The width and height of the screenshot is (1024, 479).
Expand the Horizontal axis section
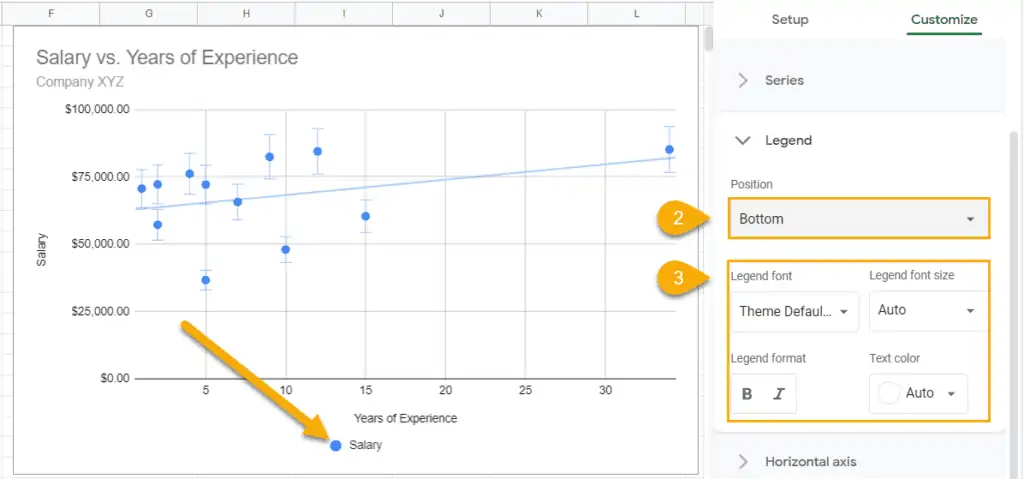pyautogui.click(x=810, y=461)
